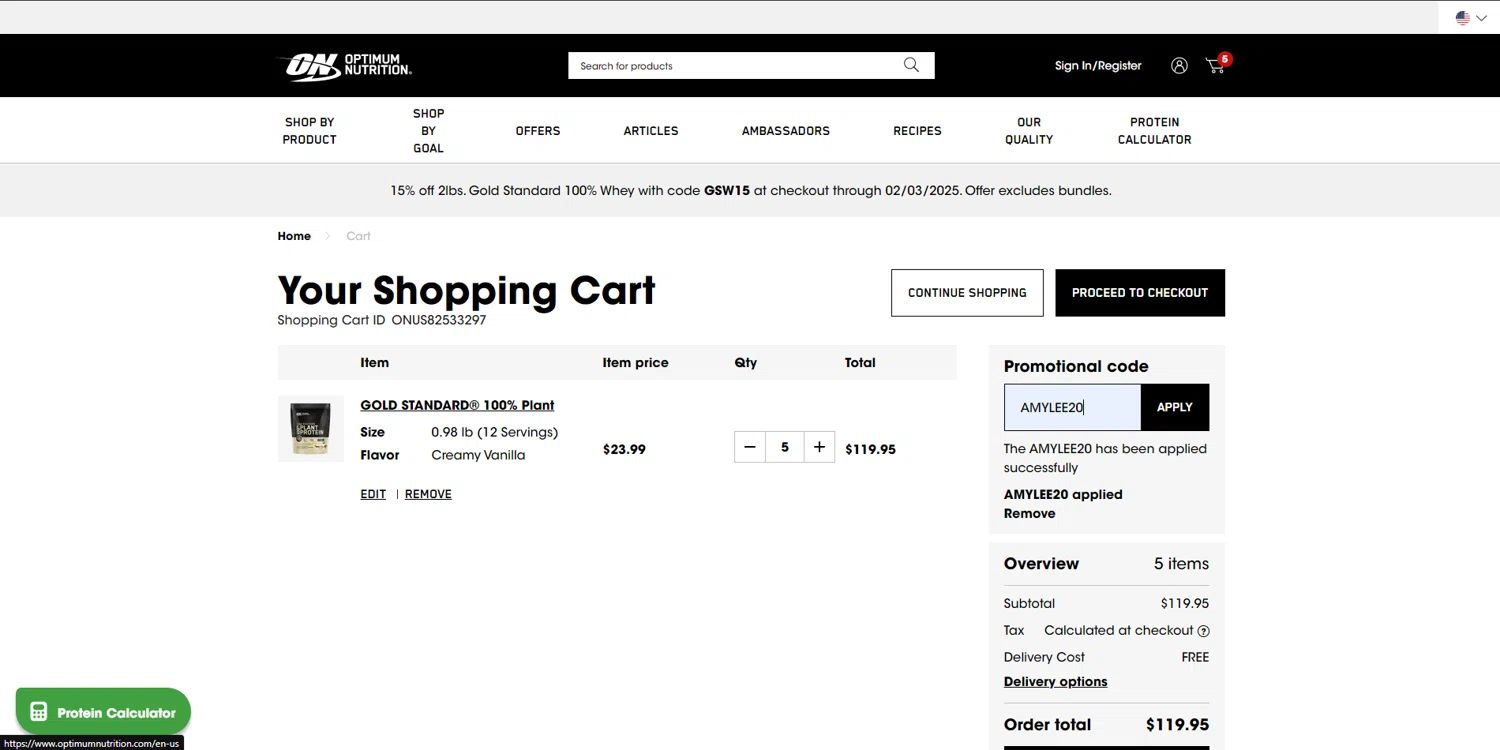Image resolution: width=1500 pixels, height=750 pixels.
Task: Open the user account icon
Action: tap(1179, 66)
